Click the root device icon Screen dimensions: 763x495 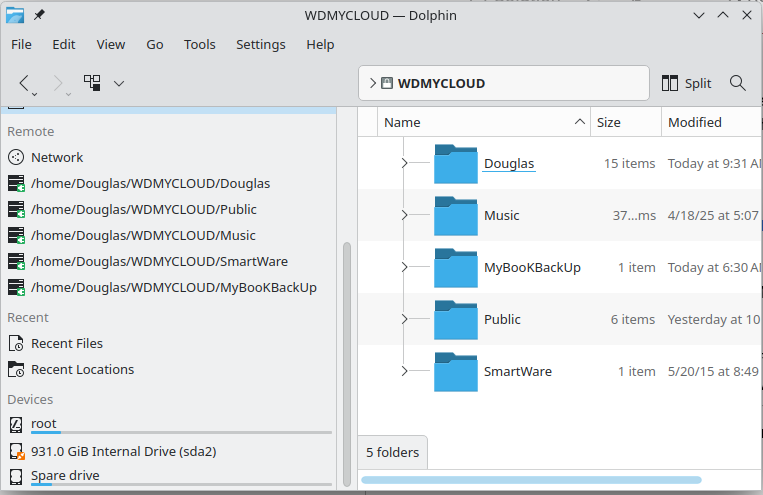click(x=16, y=425)
